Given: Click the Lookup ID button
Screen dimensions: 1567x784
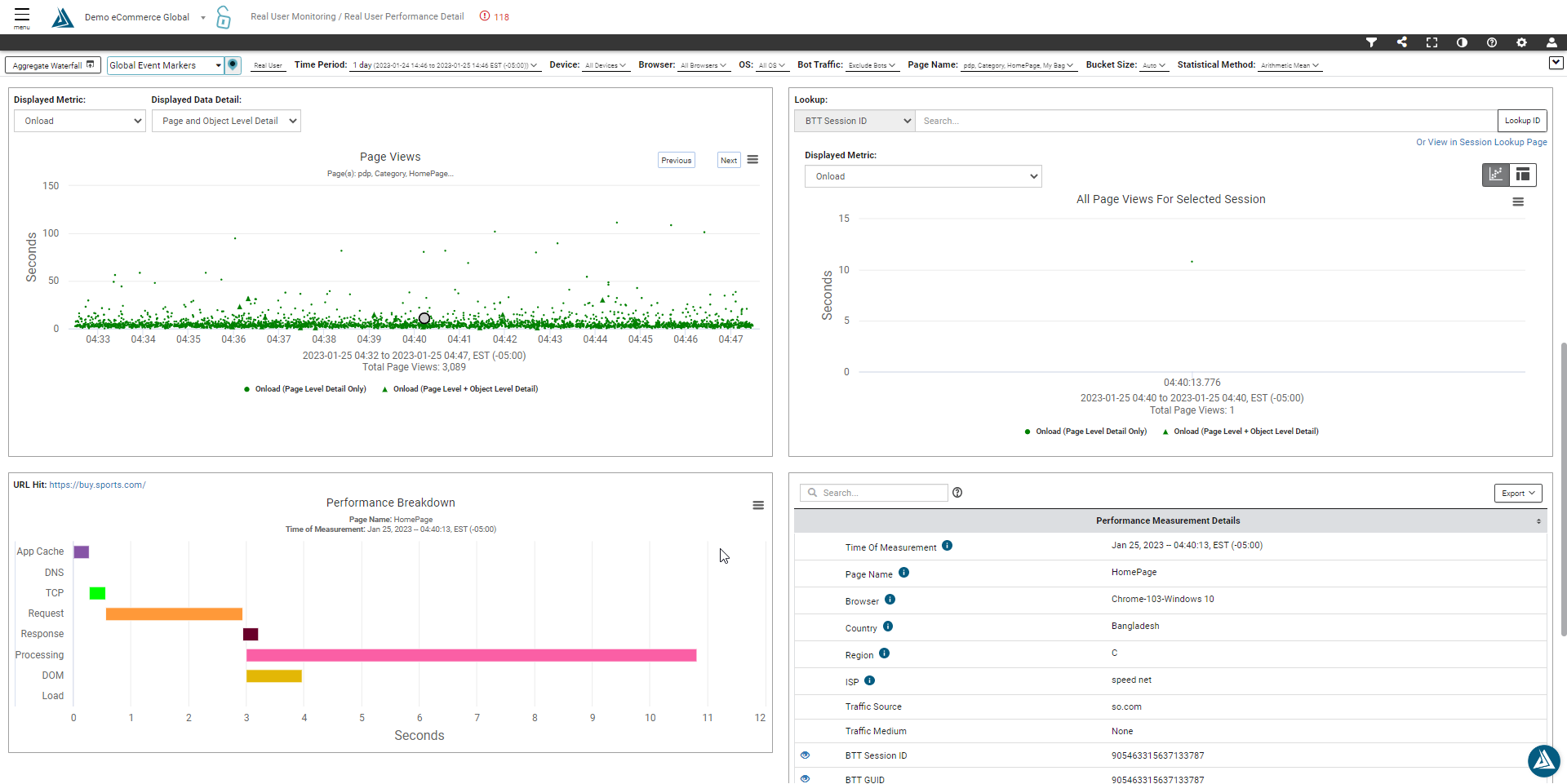Looking at the screenshot, I should click(x=1522, y=121).
